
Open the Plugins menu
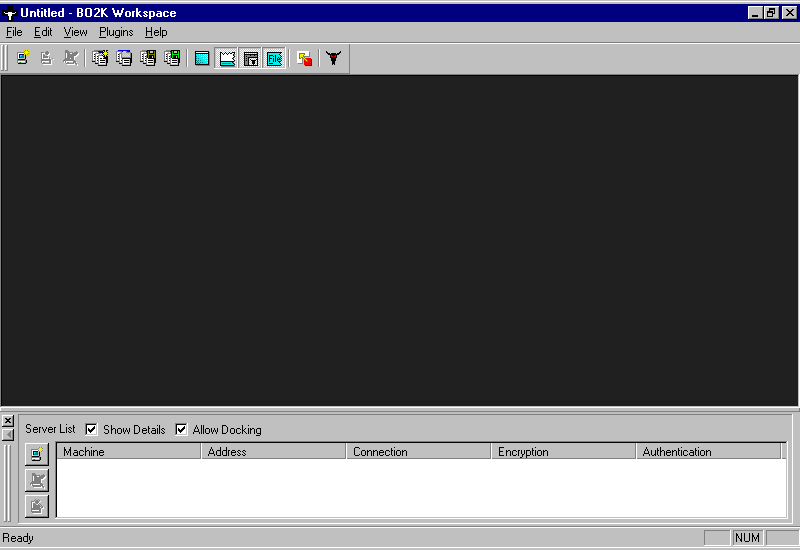coord(116,32)
